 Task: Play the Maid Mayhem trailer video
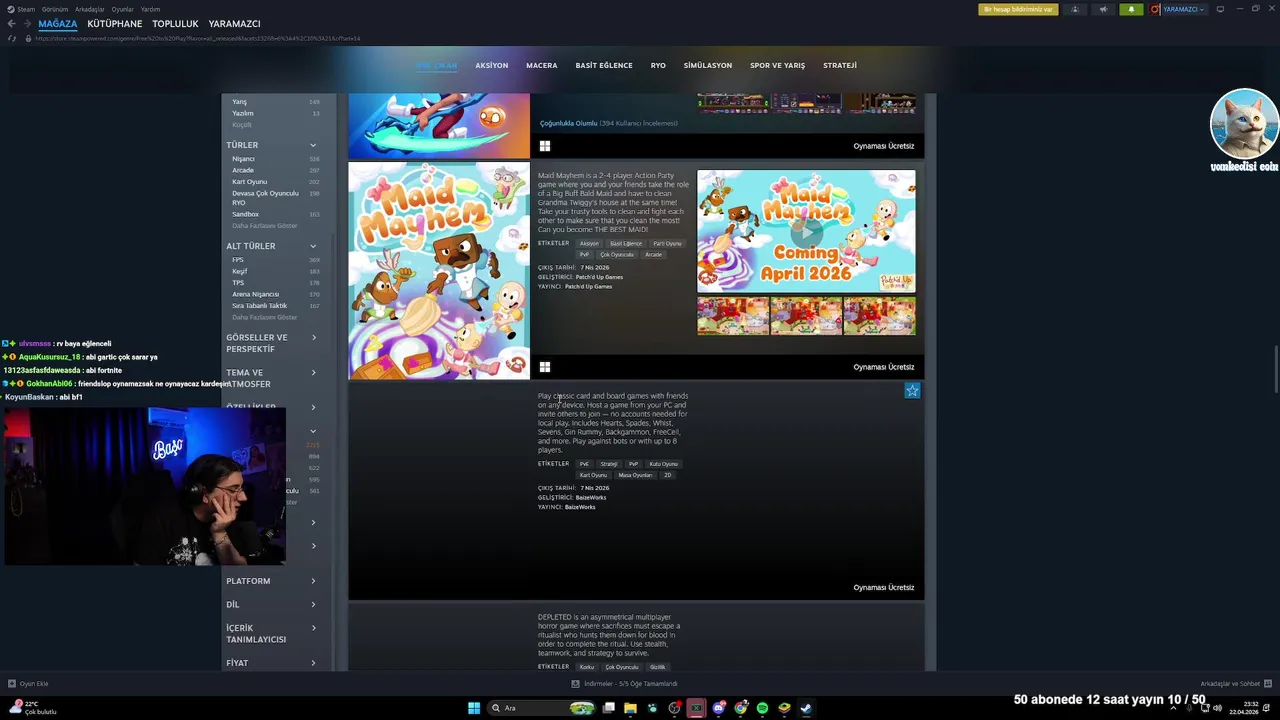click(x=806, y=231)
